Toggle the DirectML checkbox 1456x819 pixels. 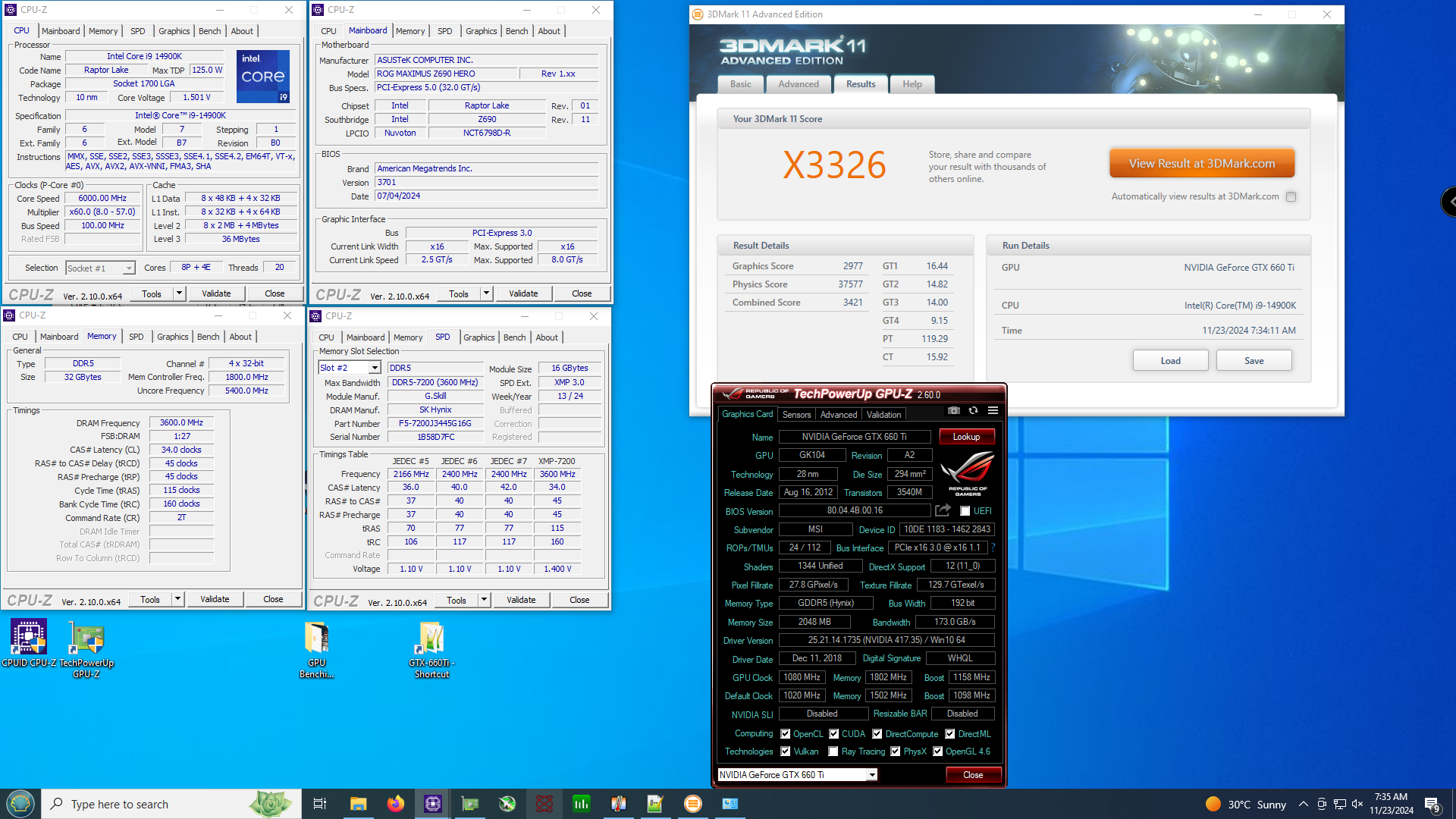[950, 734]
